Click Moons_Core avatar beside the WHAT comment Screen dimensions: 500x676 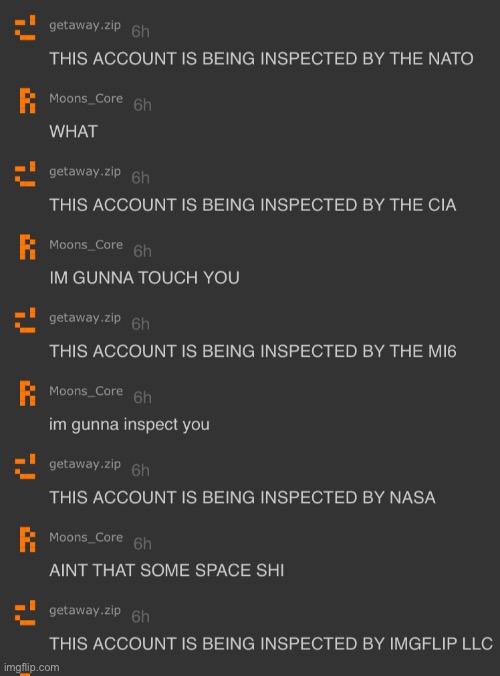pos(28,100)
